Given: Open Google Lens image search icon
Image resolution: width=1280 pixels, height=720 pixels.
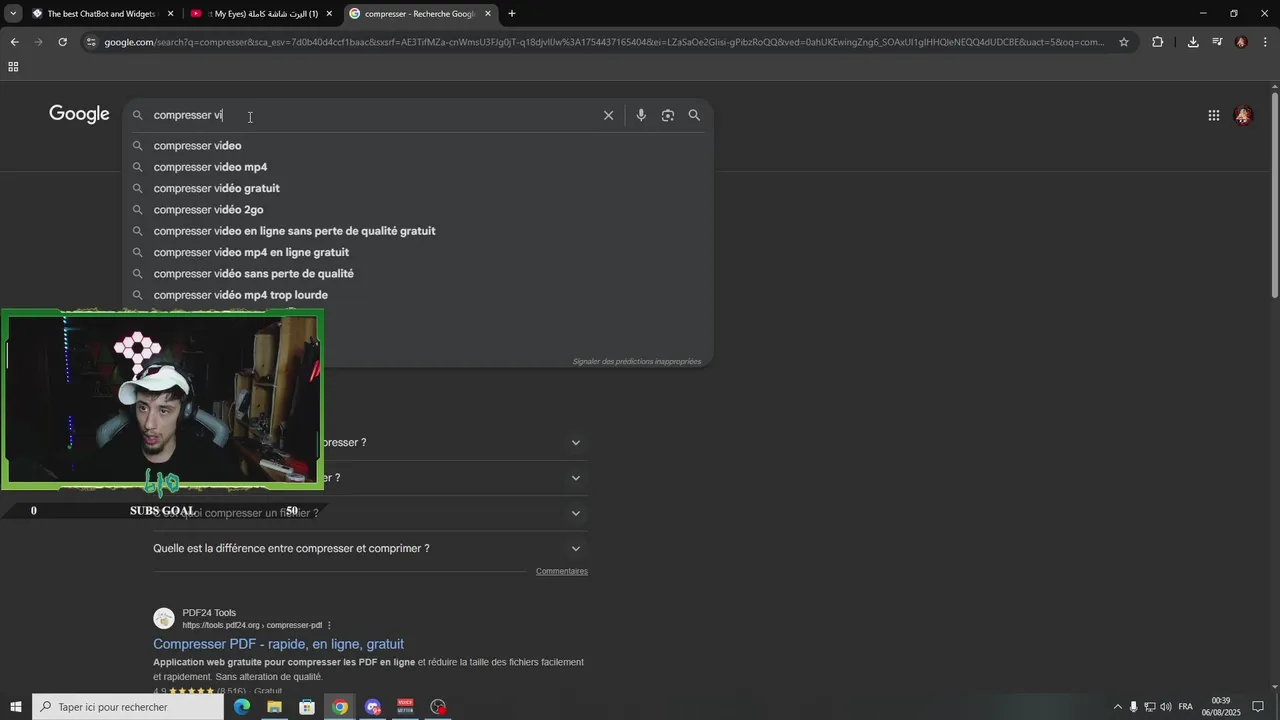Looking at the screenshot, I should pos(668,115).
